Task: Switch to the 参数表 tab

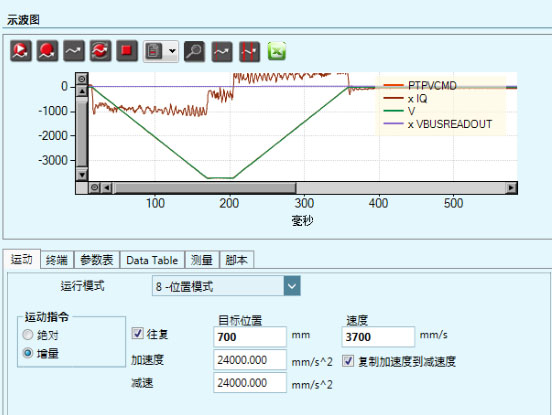Action: click(97, 260)
